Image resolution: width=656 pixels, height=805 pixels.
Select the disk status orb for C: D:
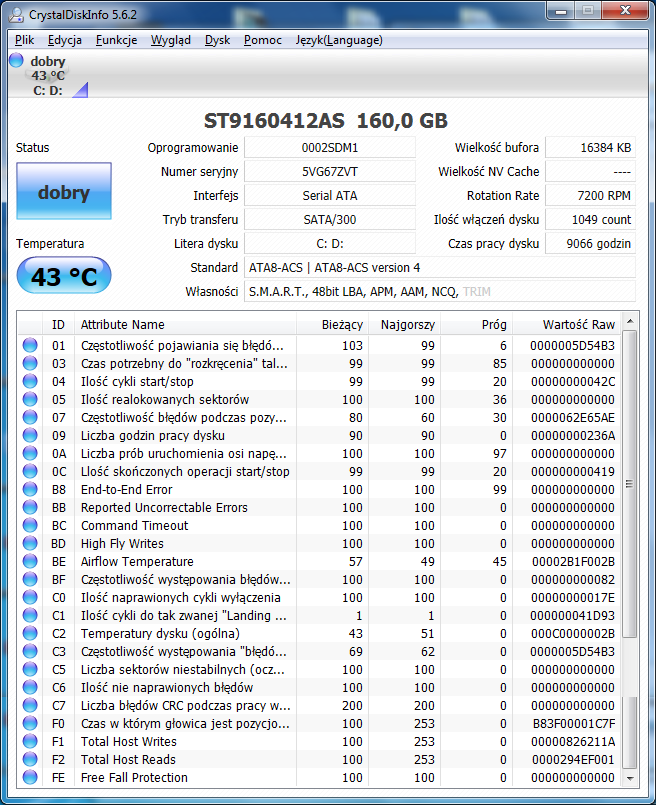(x=16, y=60)
